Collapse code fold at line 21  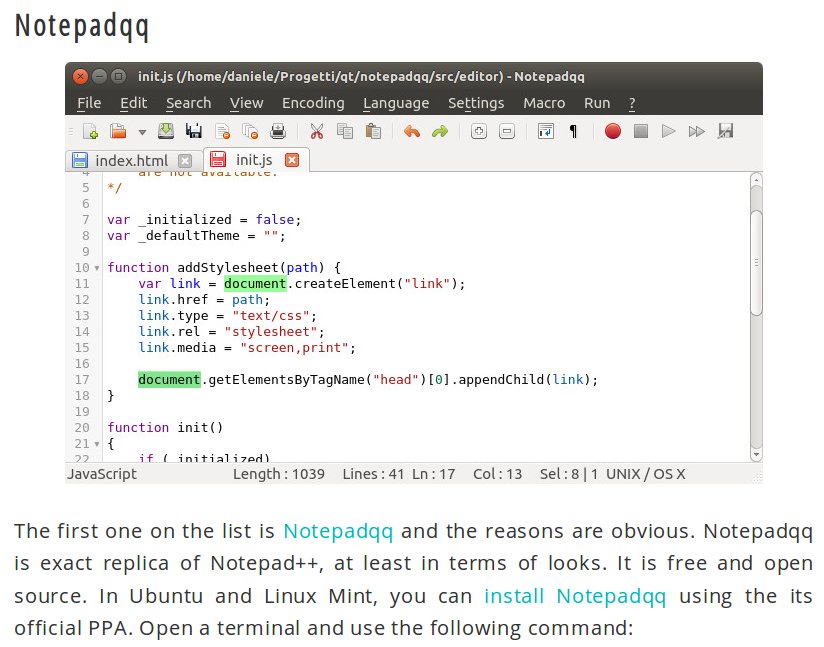tap(97, 444)
